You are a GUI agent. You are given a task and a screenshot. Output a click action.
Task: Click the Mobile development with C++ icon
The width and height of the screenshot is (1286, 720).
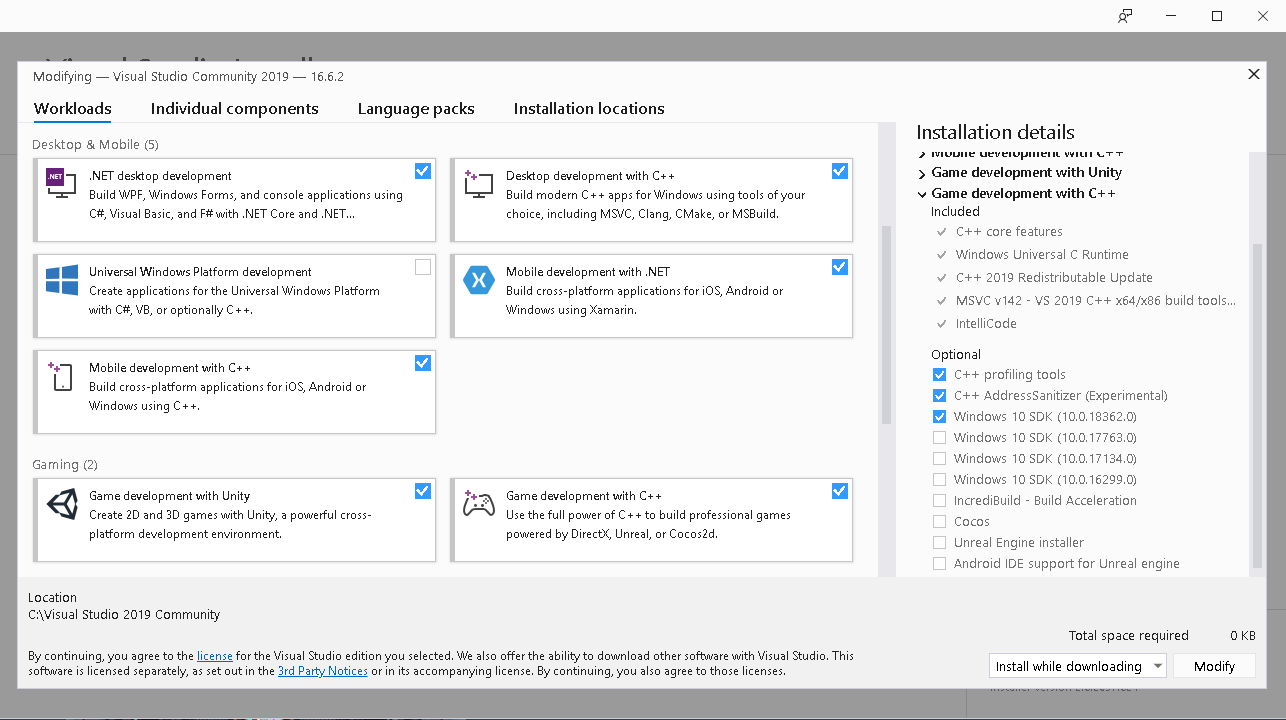61,376
